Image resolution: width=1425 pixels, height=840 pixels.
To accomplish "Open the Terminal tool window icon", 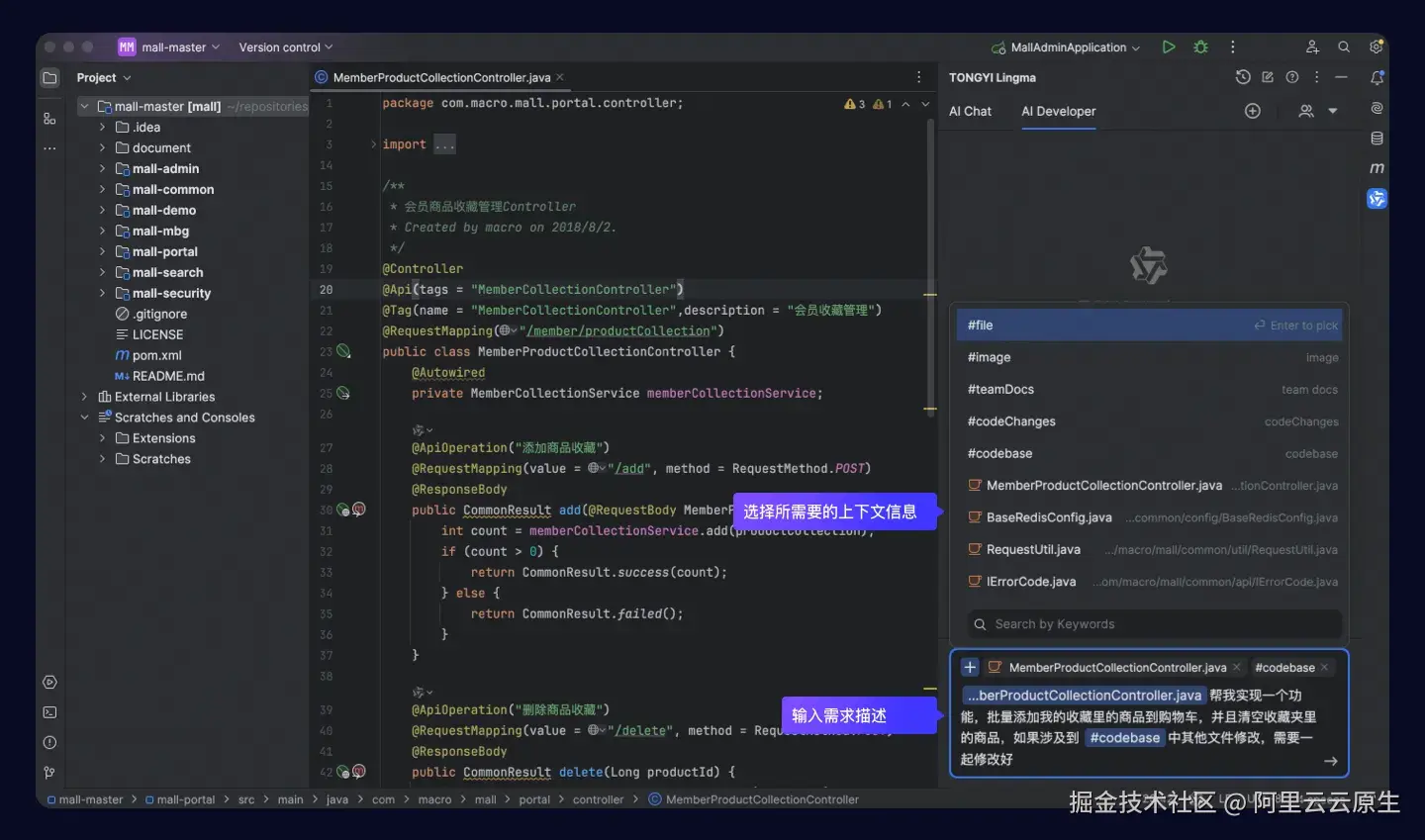I will (49, 712).
